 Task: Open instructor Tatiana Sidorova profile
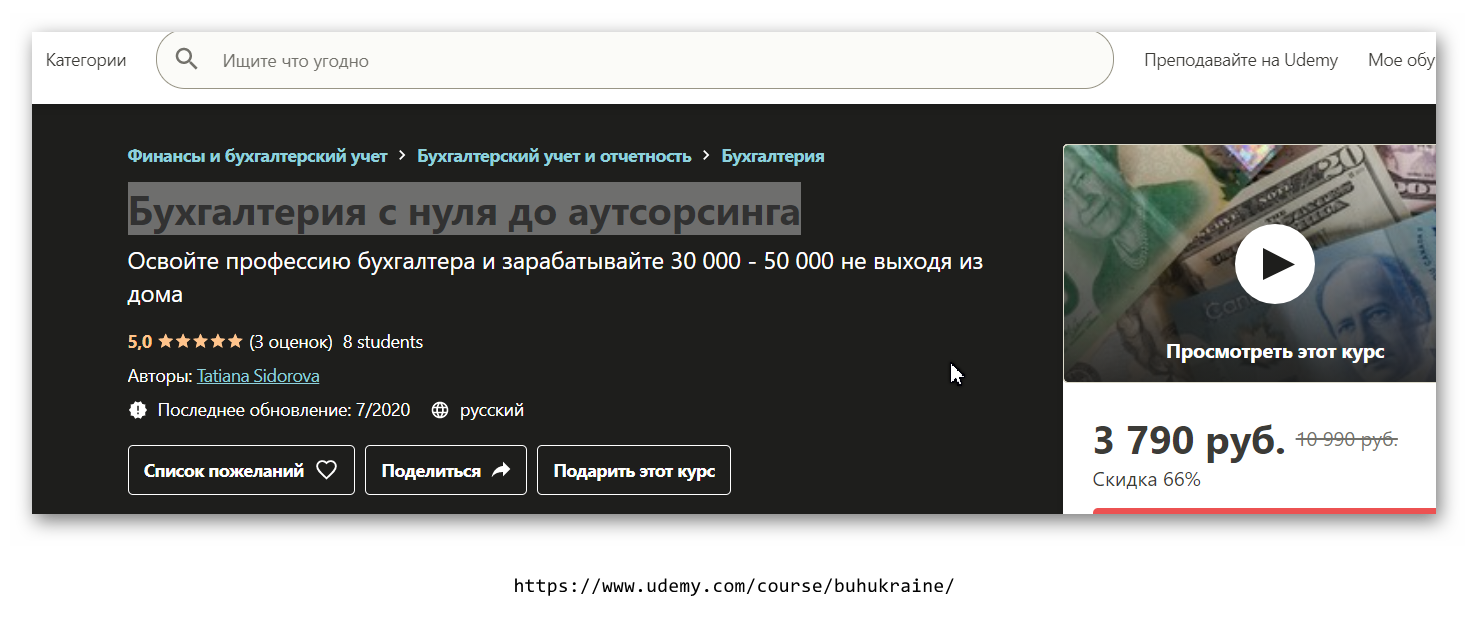[x=257, y=375]
